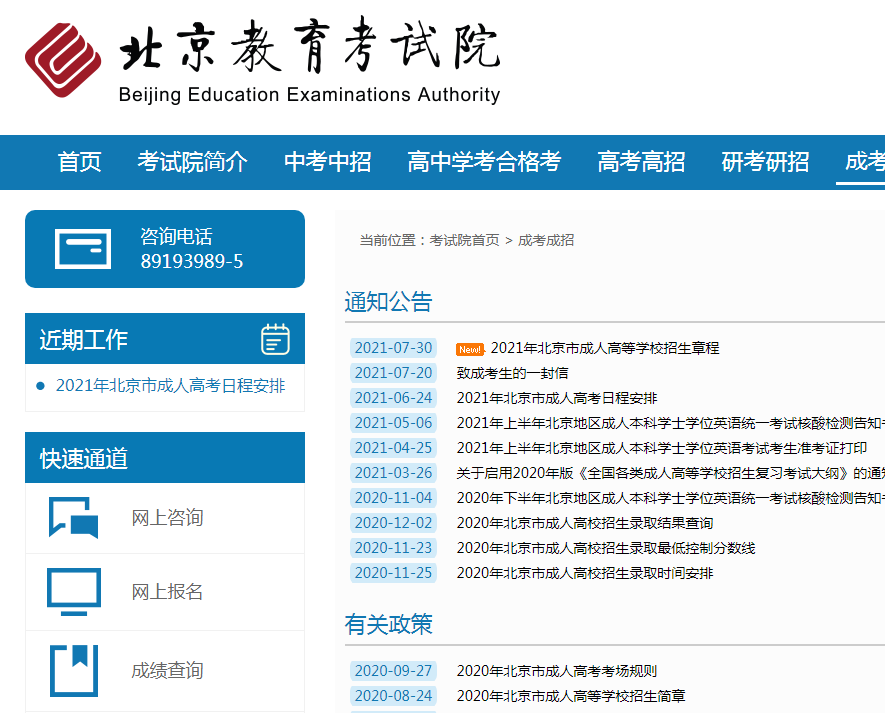Go to the 高考高招 section

point(641,162)
